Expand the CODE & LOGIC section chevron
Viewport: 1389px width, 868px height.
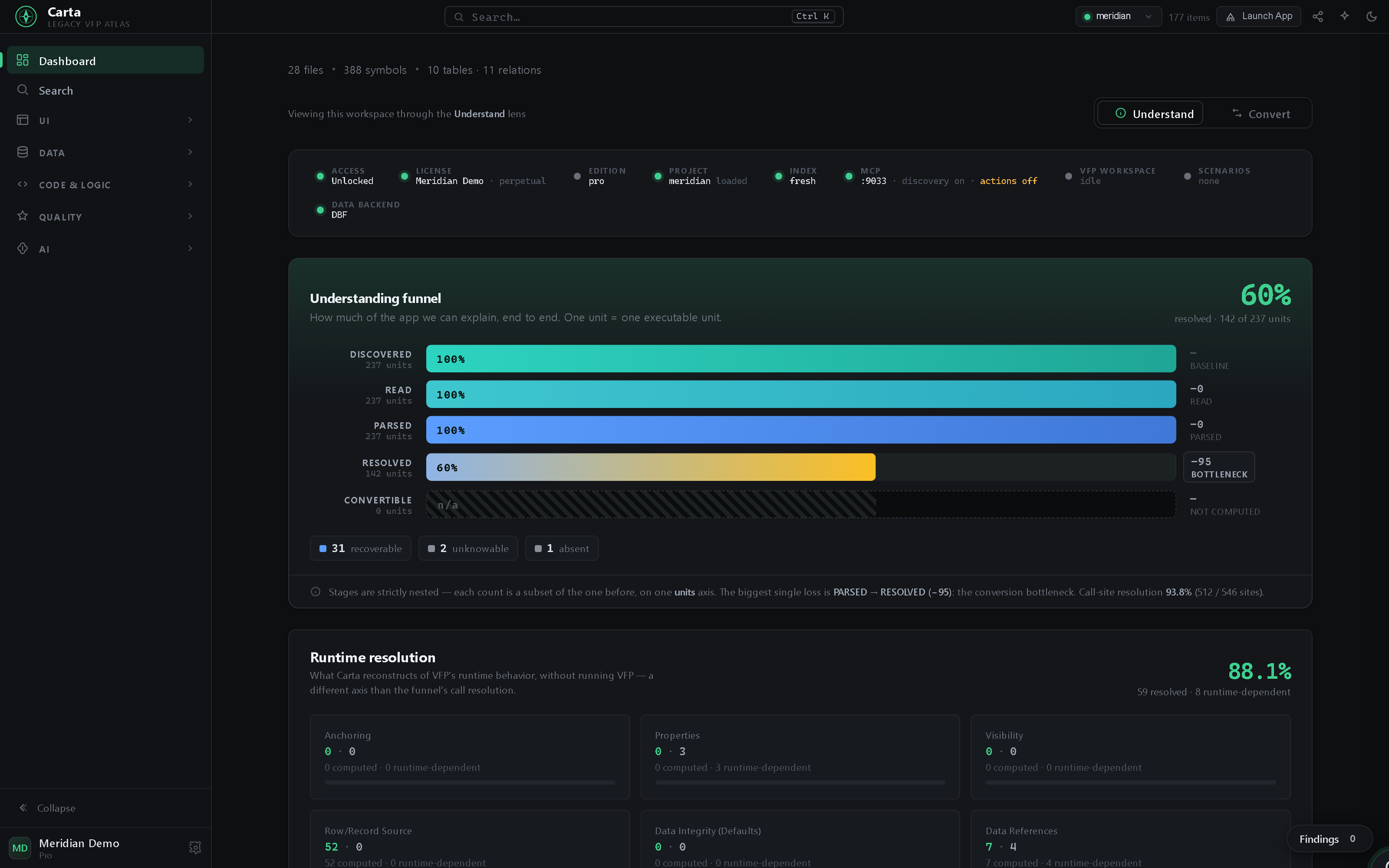190,184
